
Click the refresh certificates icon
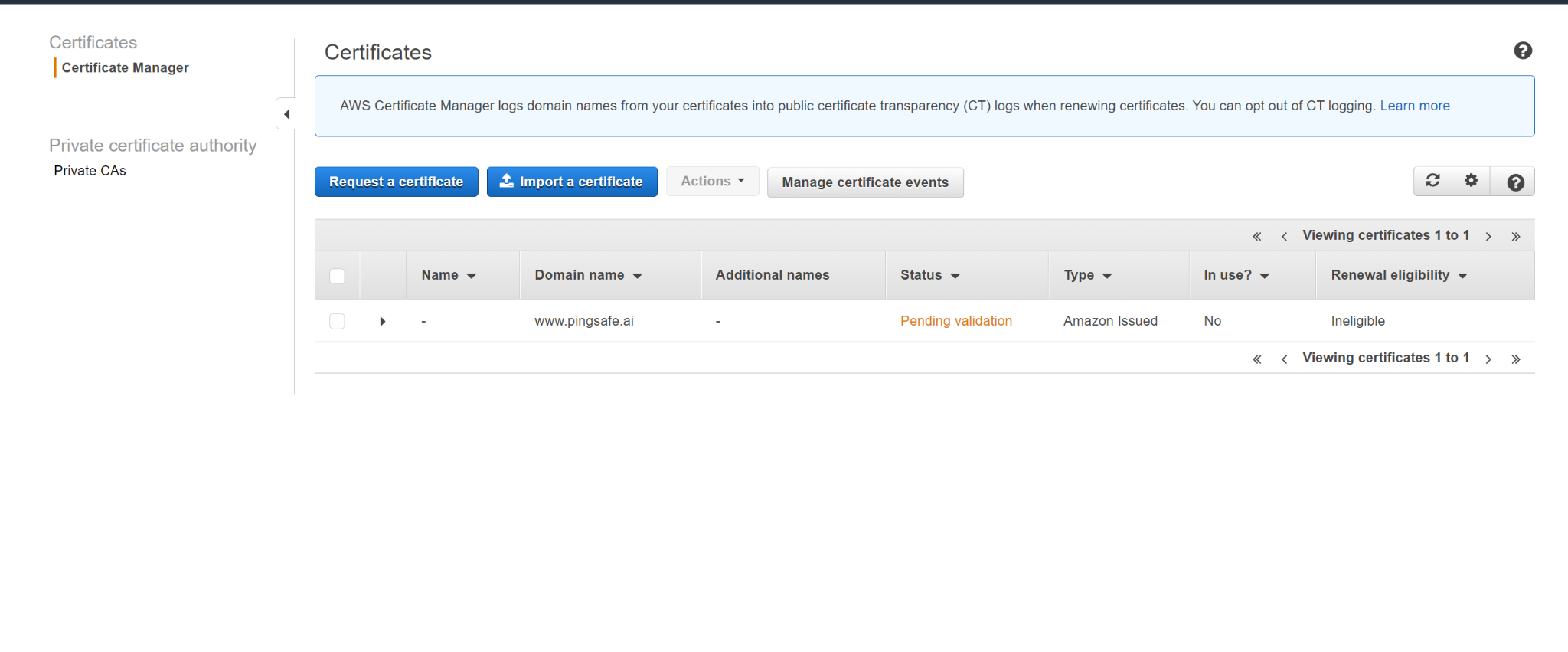tap(1432, 181)
